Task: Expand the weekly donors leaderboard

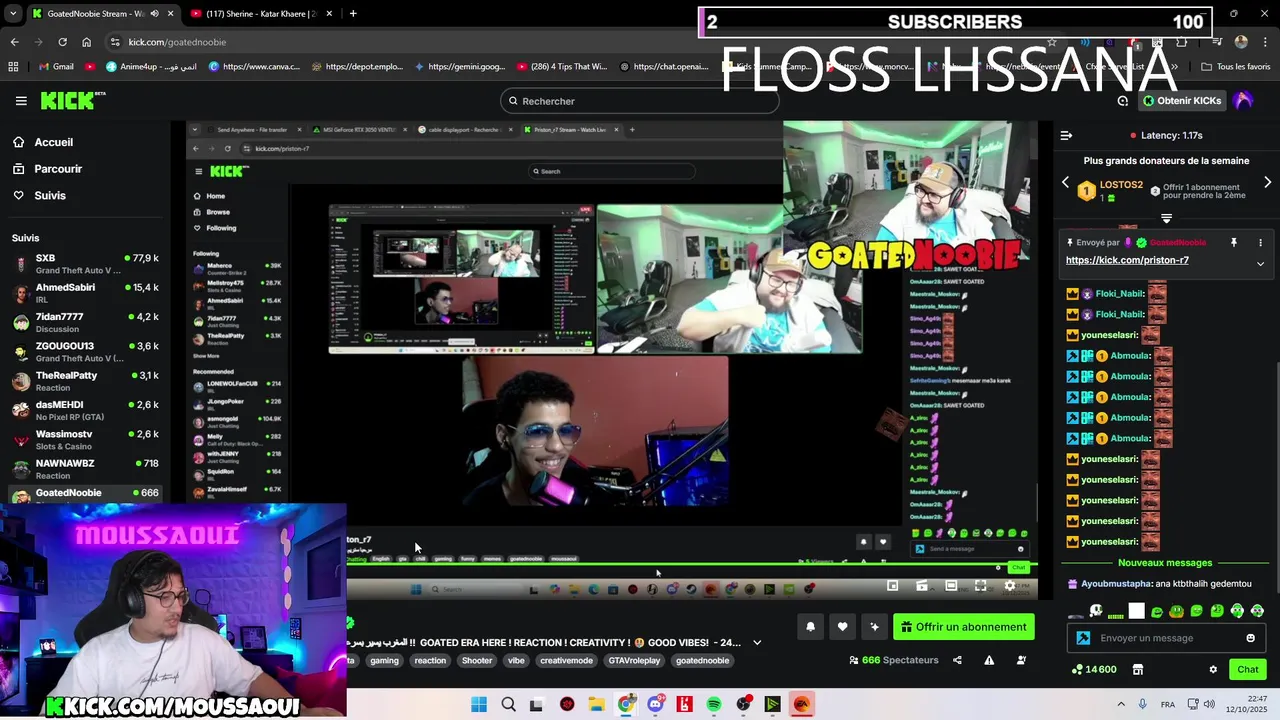Action: click(x=1166, y=218)
